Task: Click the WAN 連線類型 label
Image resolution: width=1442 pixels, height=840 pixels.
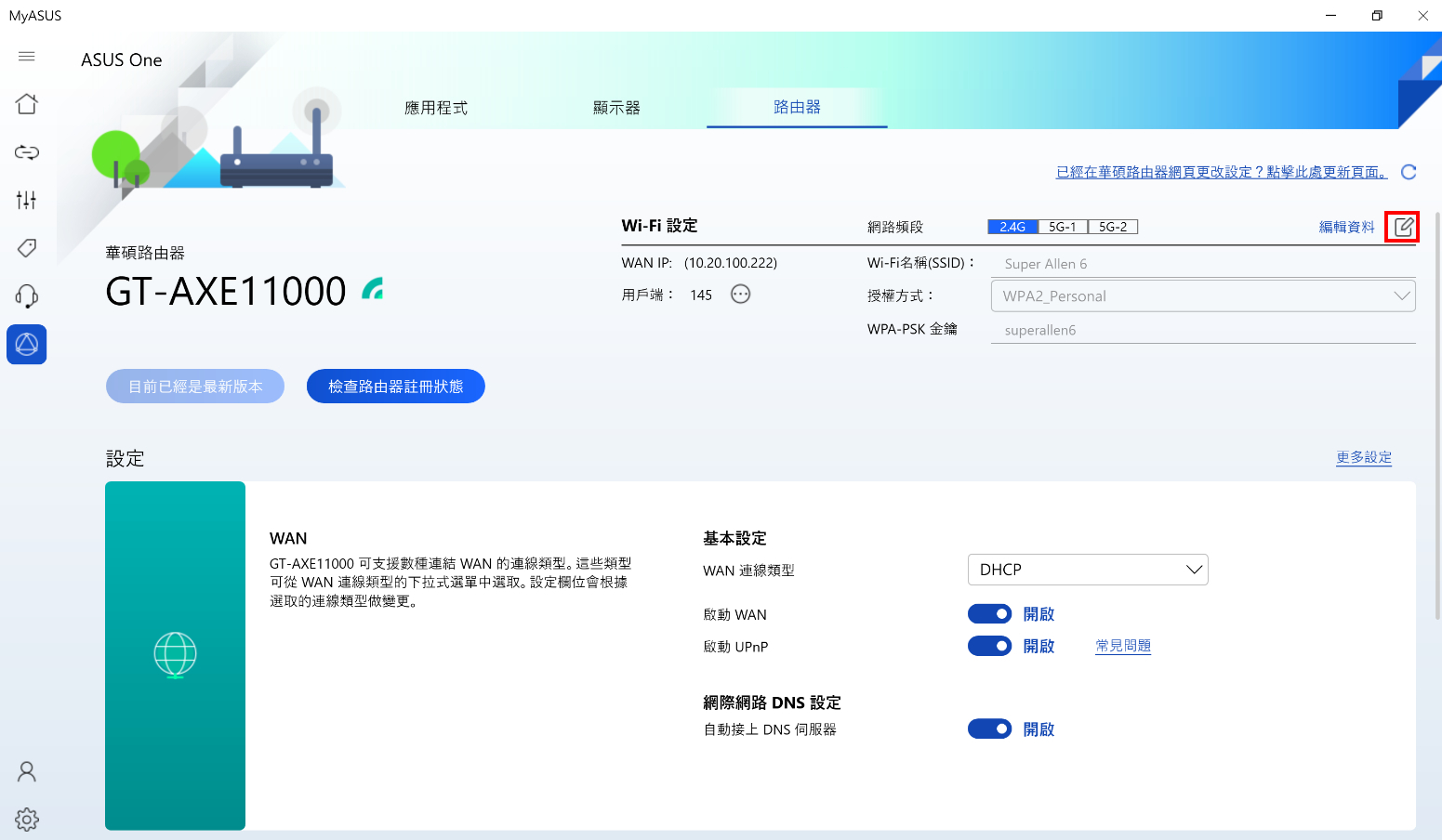Action: pos(748,571)
